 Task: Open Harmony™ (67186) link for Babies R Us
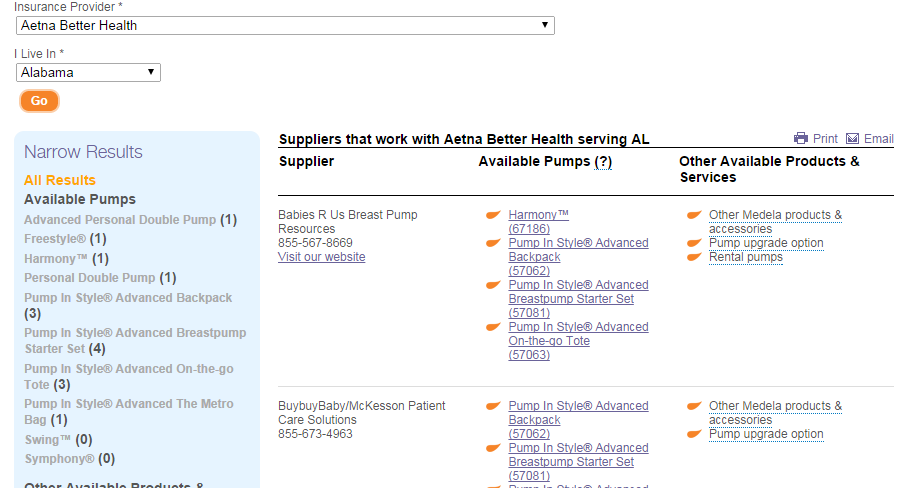tap(538, 222)
